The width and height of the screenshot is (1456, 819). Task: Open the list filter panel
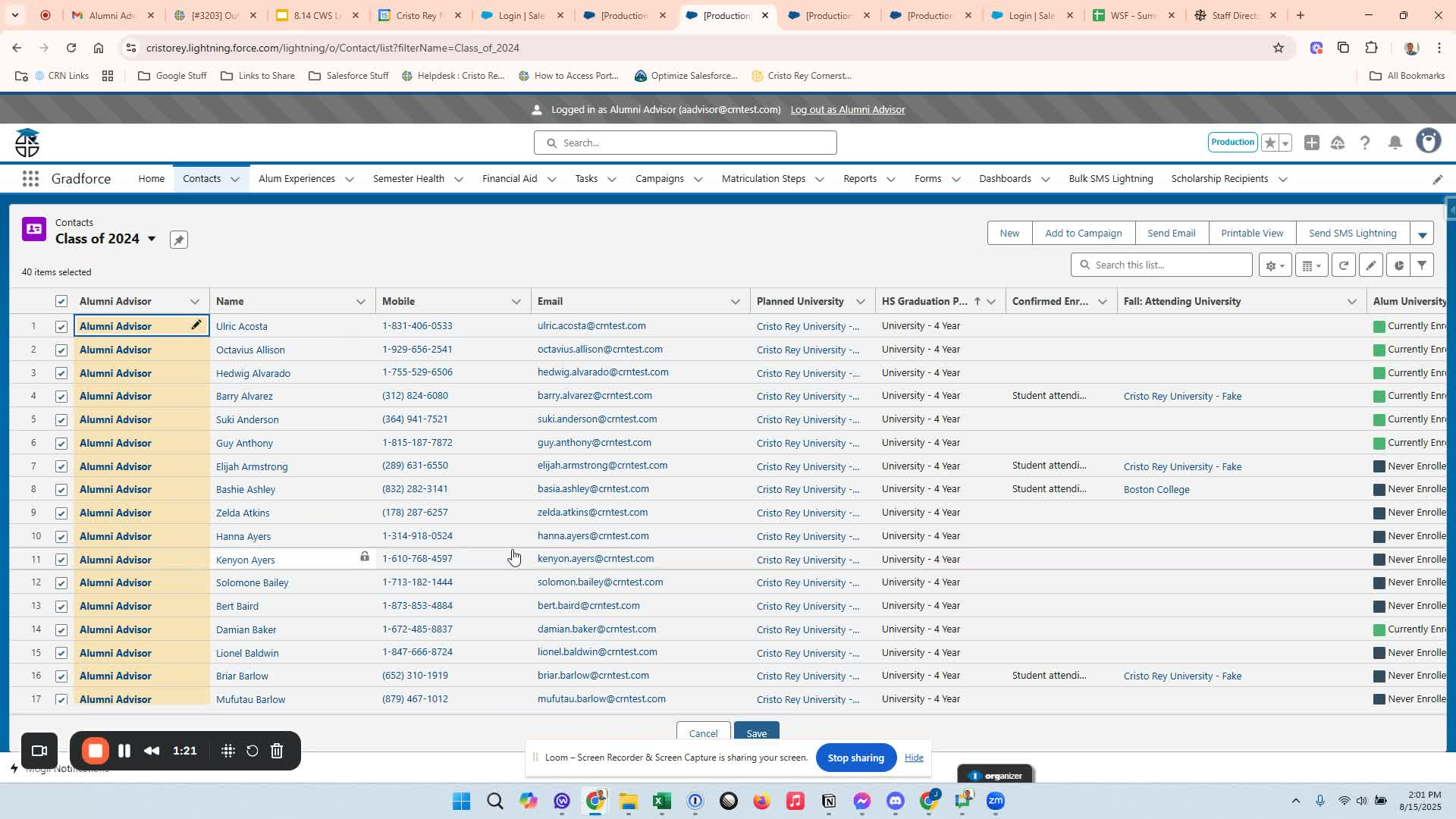tap(1422, 265)
